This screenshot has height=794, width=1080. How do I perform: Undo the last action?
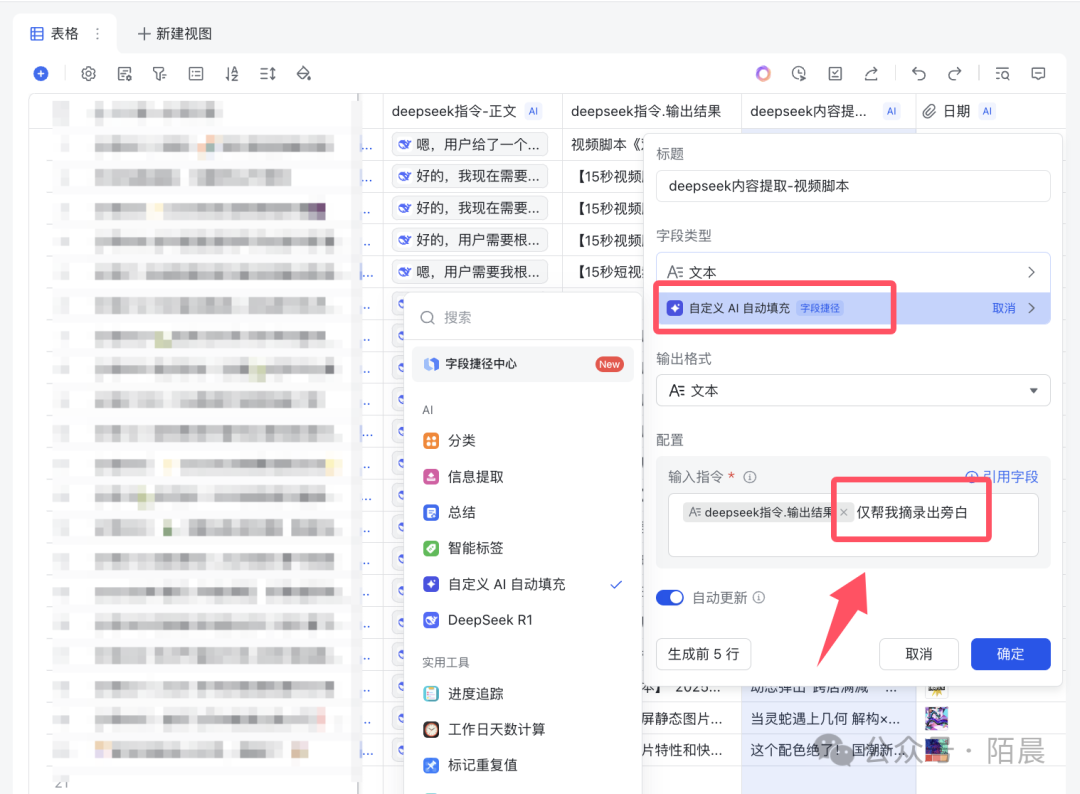click(x=919, y=74)
